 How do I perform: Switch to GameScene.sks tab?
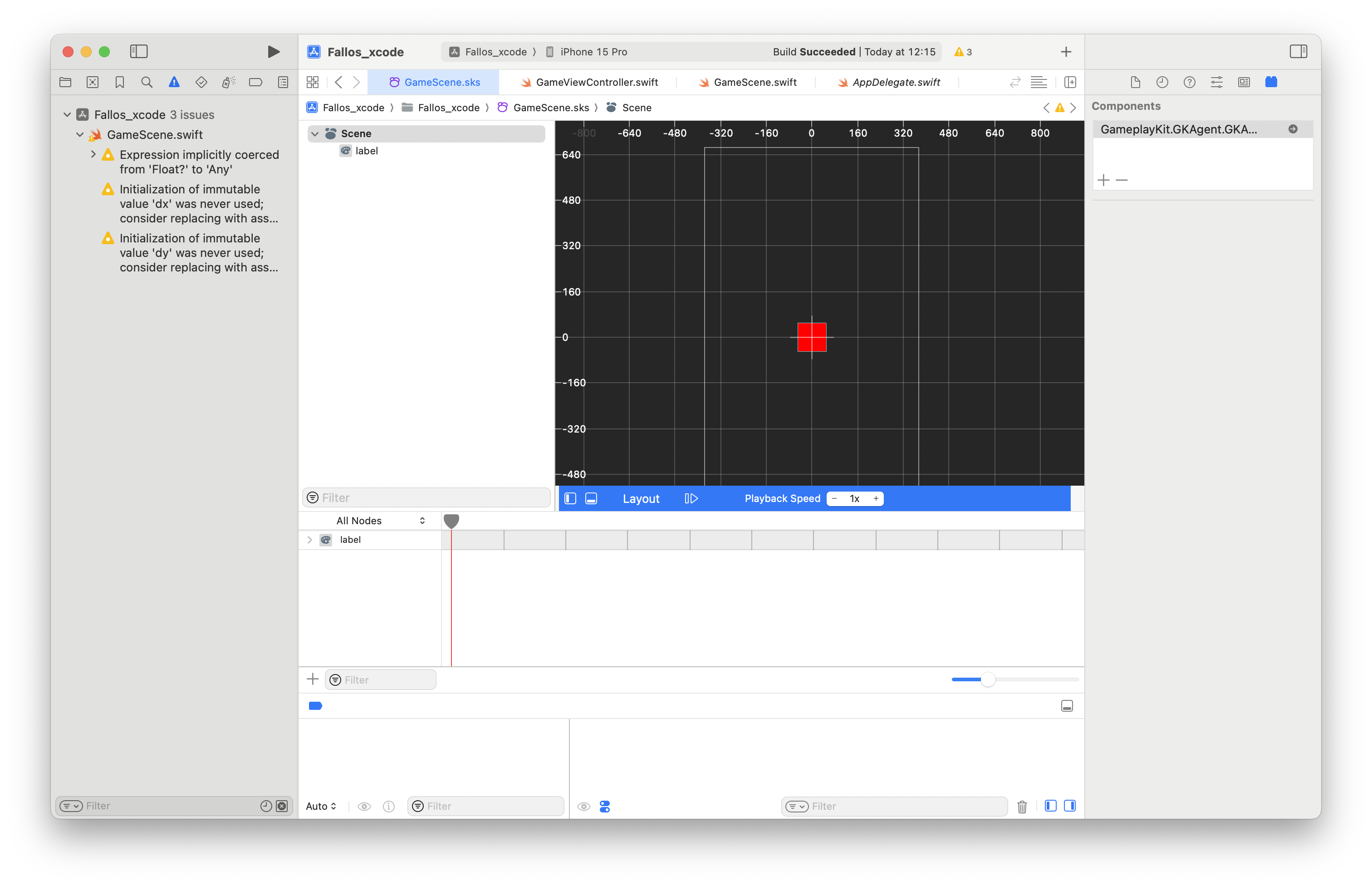(x=434, y=82)
